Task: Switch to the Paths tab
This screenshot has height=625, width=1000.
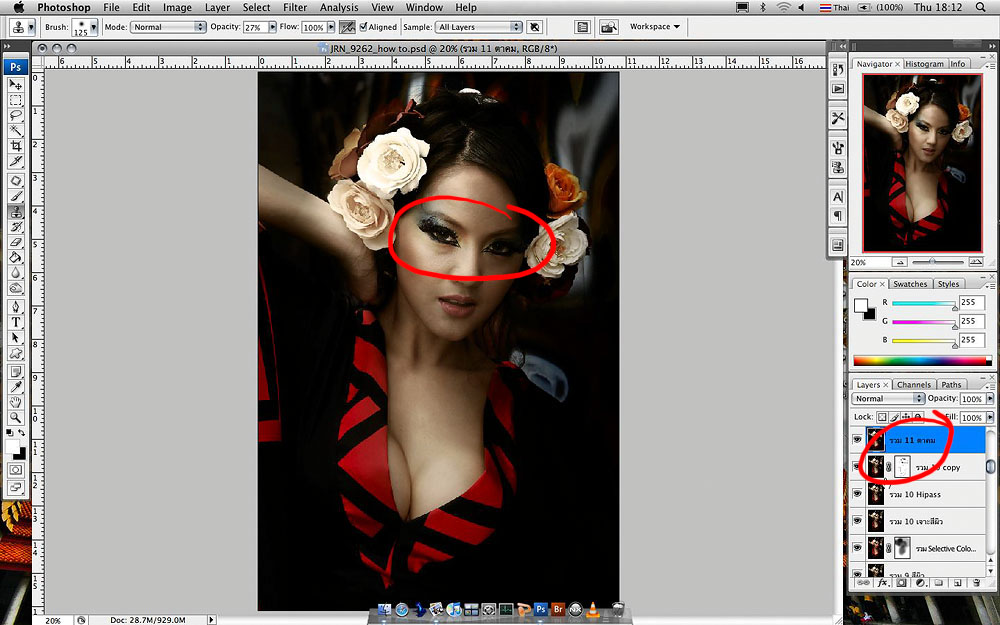Action: coord(951,385)
